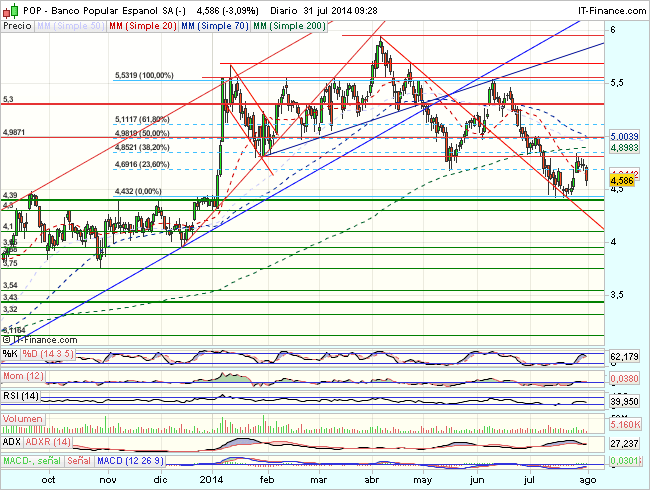
Task: Click the 2014 label on the time axis
Action: coord(211,480)
